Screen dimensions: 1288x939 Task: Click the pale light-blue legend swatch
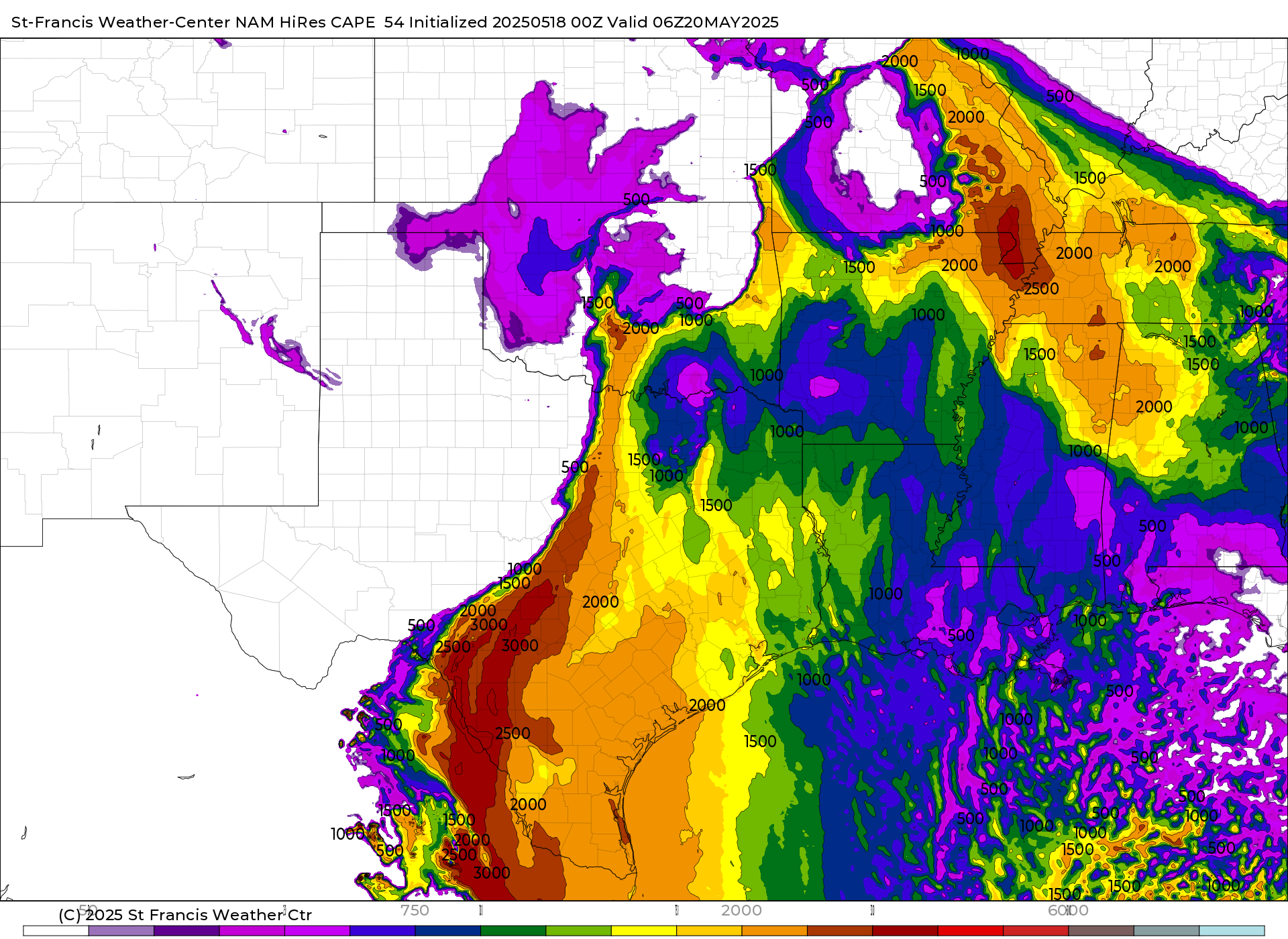(x=1232, y=931)
